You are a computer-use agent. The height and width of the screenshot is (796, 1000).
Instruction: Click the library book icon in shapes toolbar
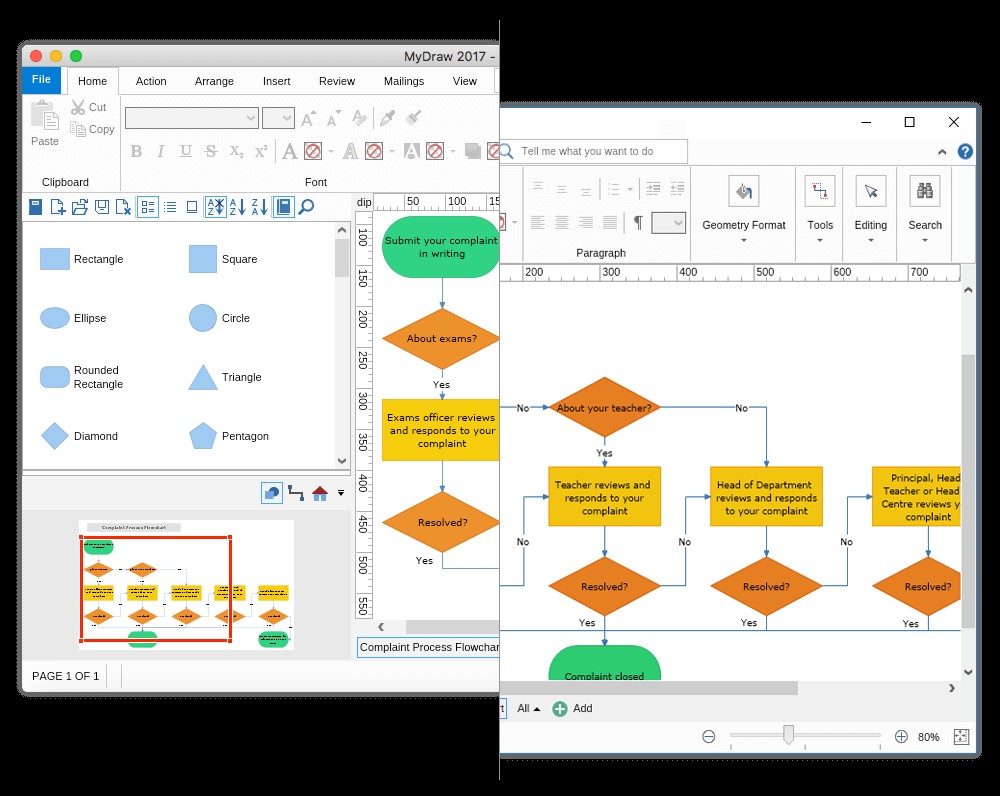(x=36, y=207)
